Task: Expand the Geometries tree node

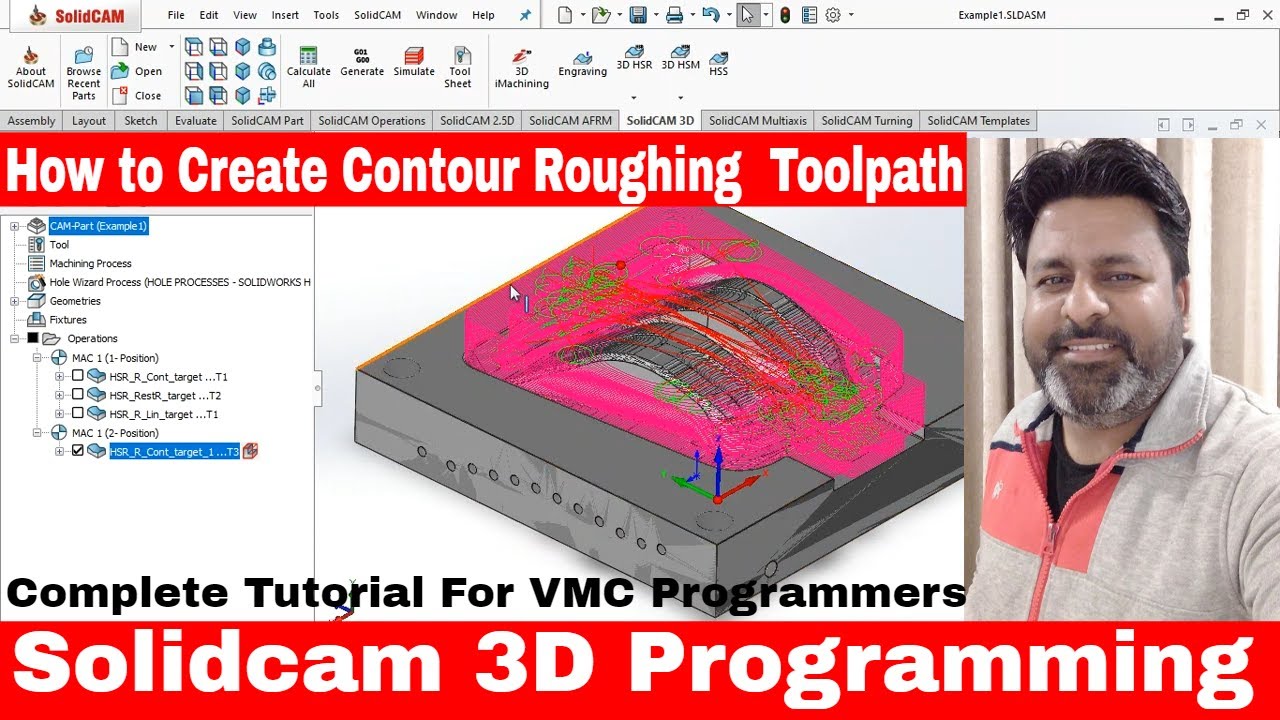Action: tap(15, 301)
